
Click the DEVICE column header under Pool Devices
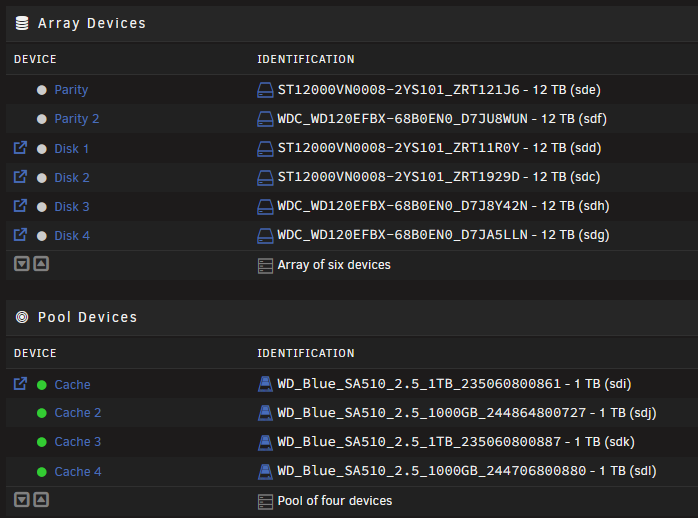click(x=35, y=353)
